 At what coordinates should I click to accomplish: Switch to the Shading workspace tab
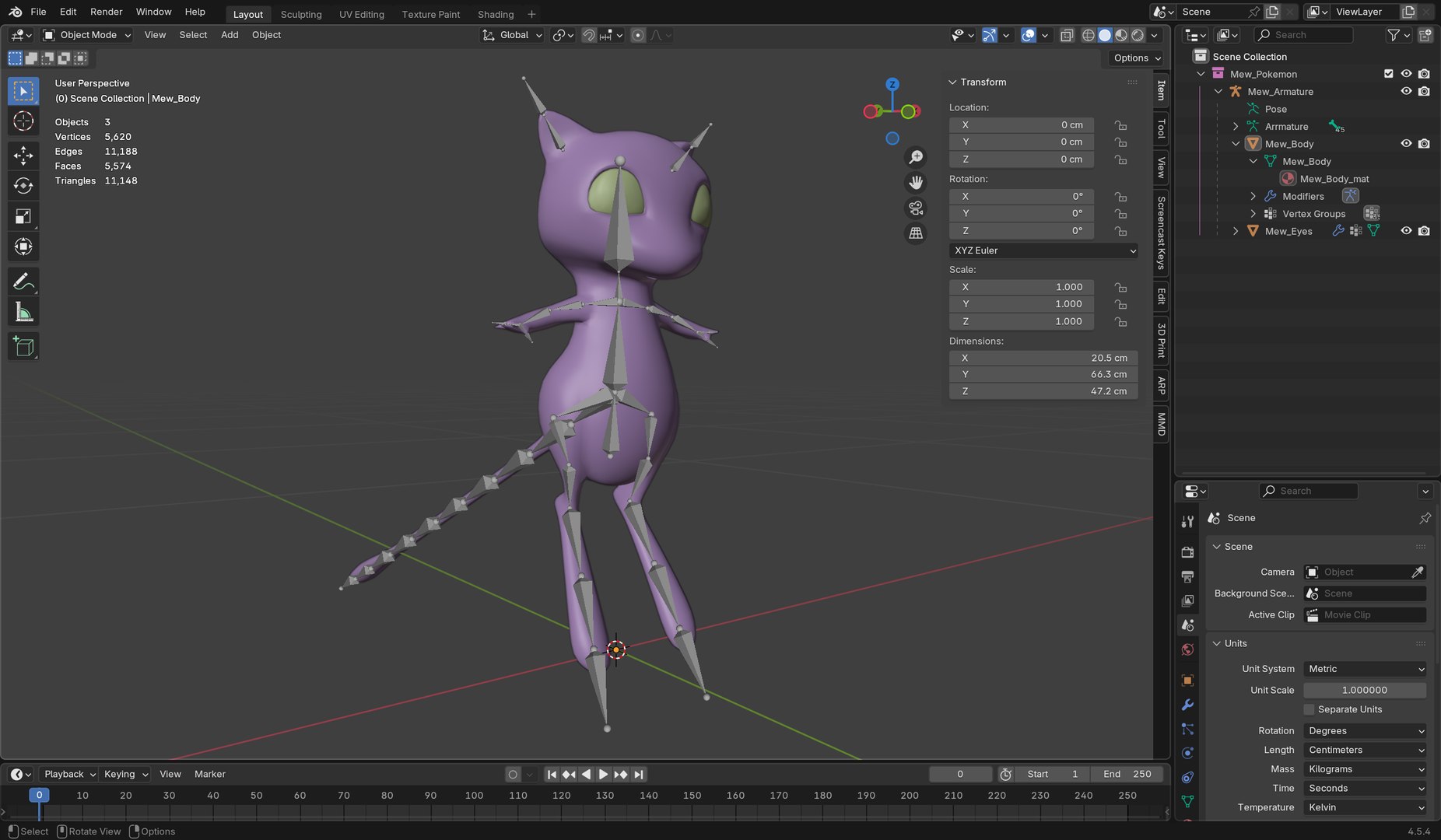[x=496, y=14]
